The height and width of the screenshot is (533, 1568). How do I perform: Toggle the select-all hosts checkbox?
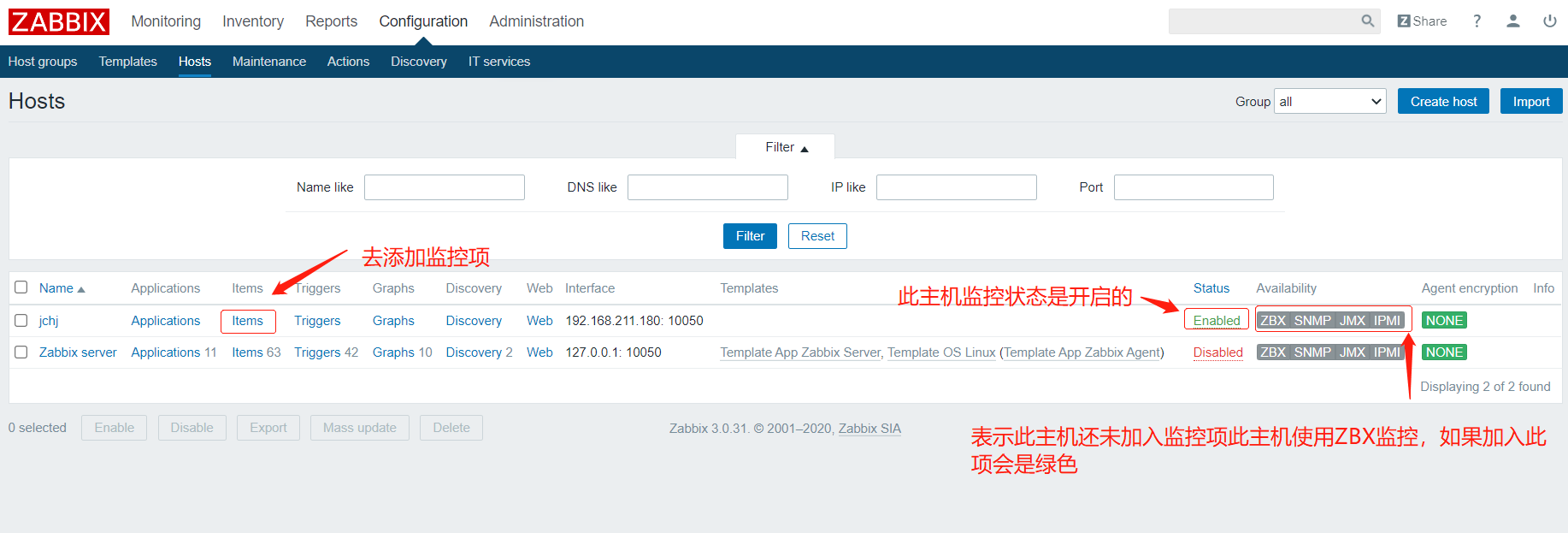coord(21,287)
